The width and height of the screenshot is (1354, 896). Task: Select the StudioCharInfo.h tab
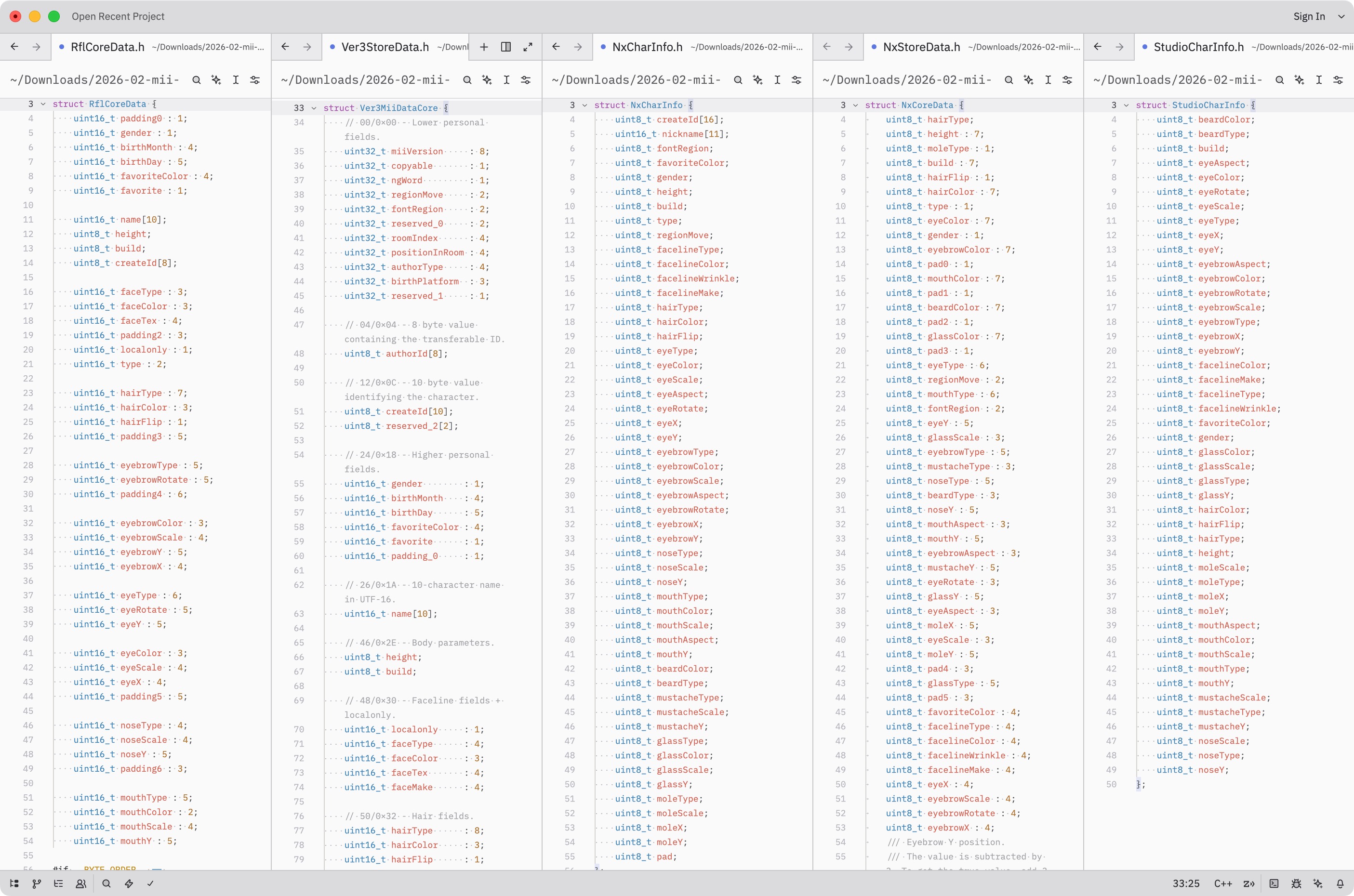tap(1198, 47)
